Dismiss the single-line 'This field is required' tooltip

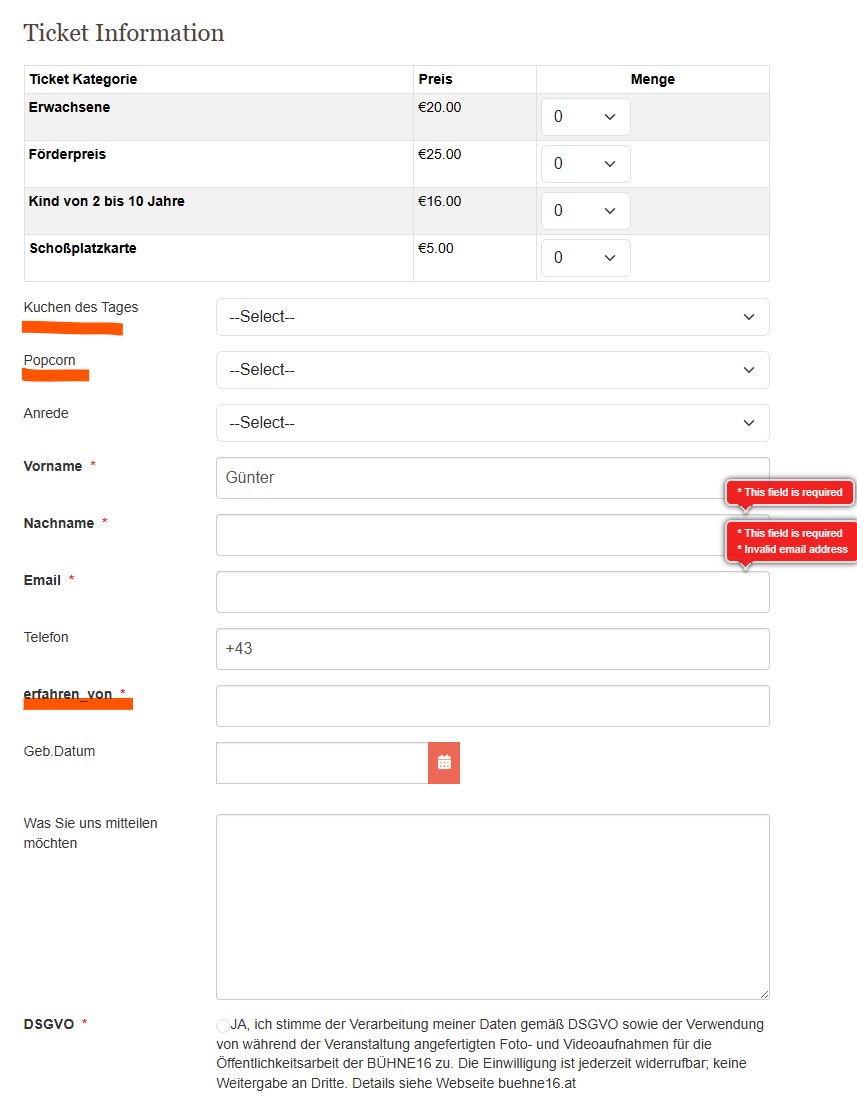789,492
